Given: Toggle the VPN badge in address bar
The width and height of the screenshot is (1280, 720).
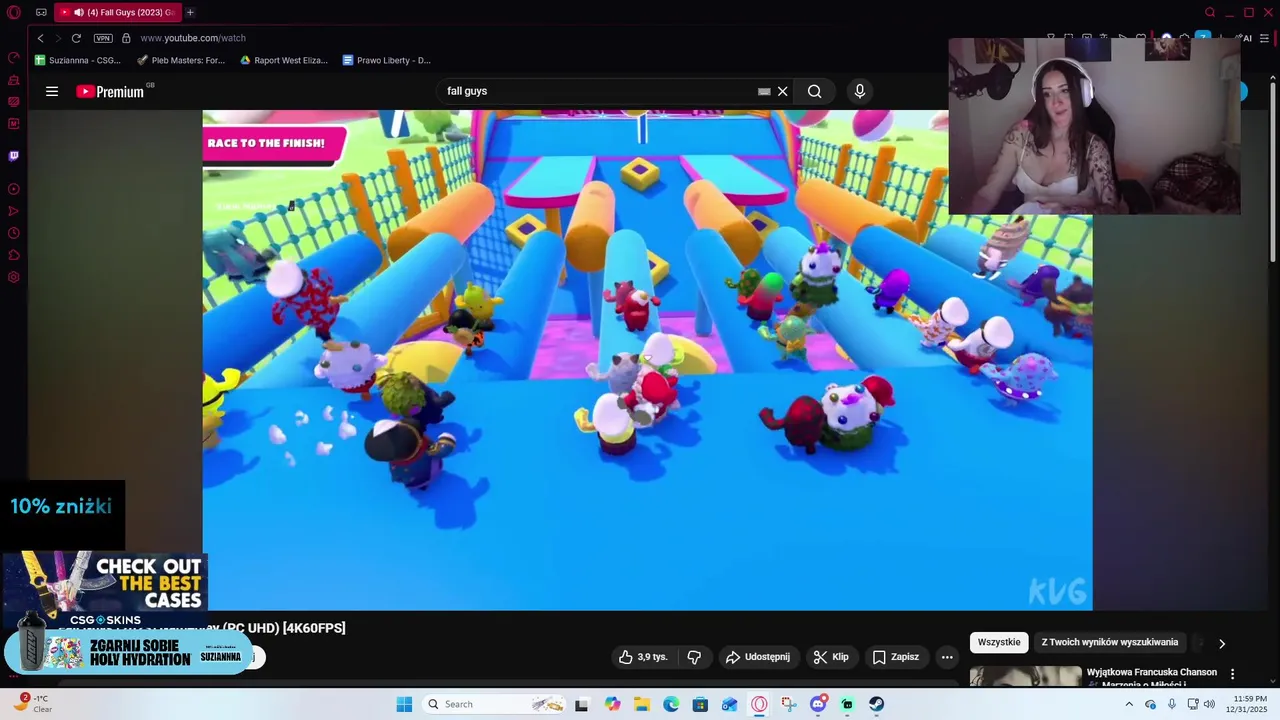Looking at the screenshot, I should [x=103, y=38].
